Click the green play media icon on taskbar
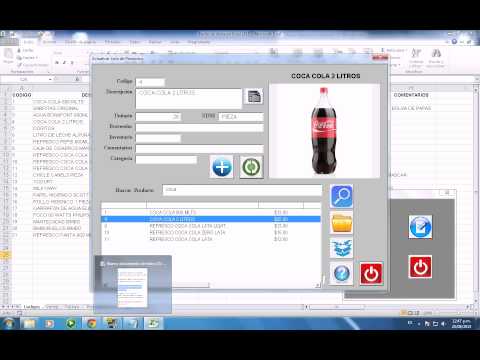The image size is (480, 360). pos(71,323)
